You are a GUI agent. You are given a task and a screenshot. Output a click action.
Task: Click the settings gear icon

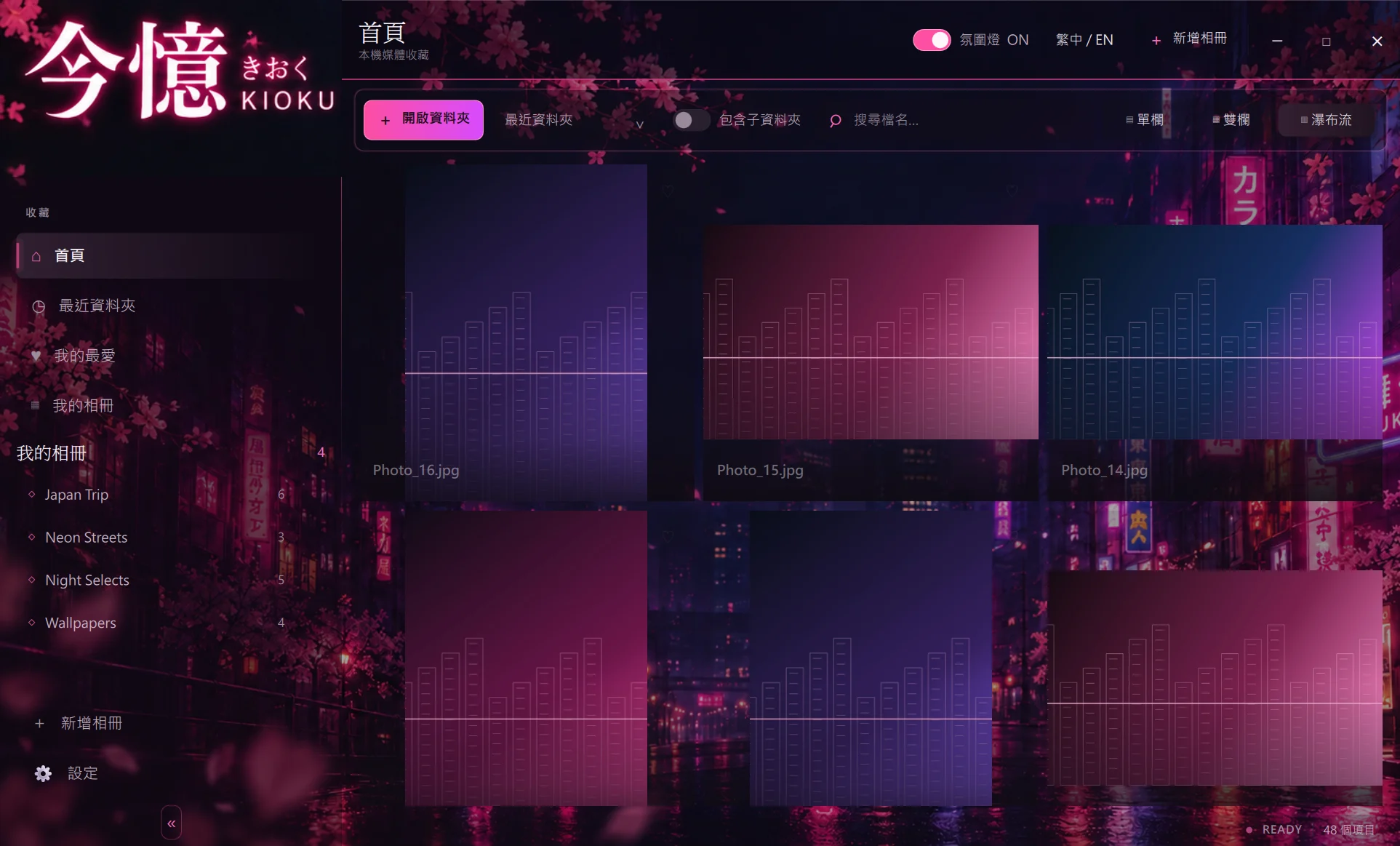pos(43,773)
